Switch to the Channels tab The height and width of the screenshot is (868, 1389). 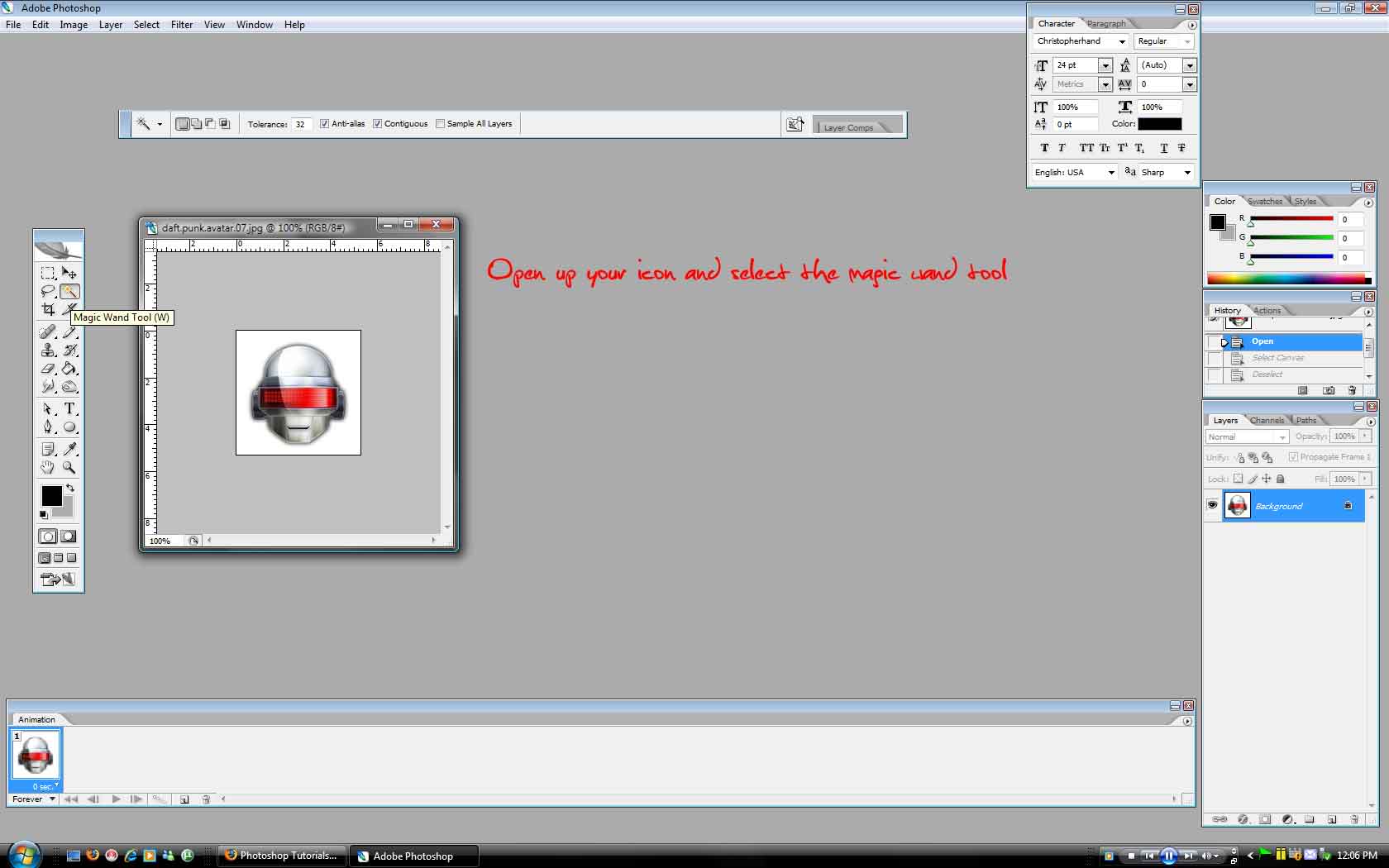tap(1267, 421)
